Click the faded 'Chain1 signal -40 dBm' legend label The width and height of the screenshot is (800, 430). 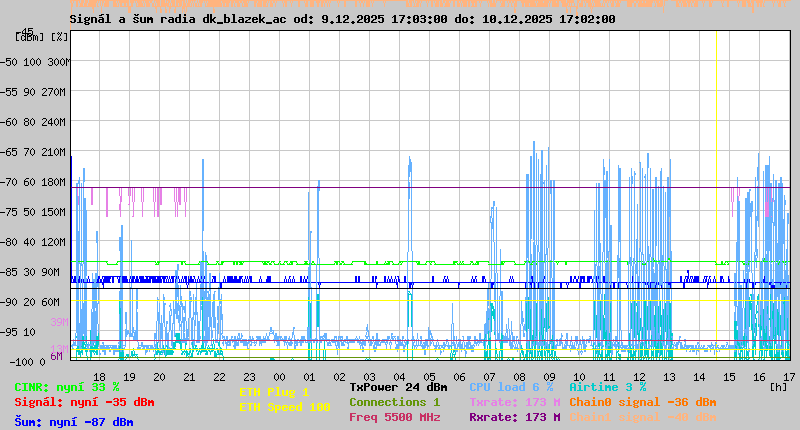[x=643, y=417]
